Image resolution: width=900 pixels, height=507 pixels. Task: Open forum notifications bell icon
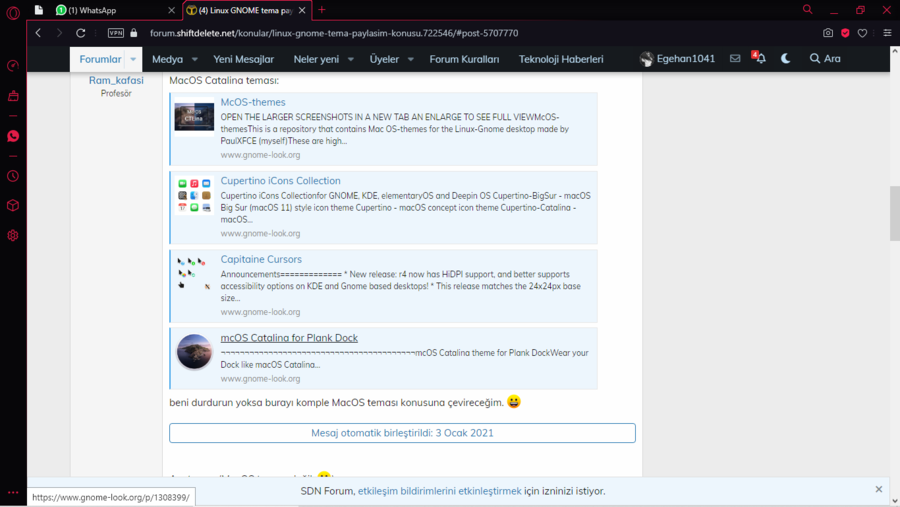coord(760,59)
